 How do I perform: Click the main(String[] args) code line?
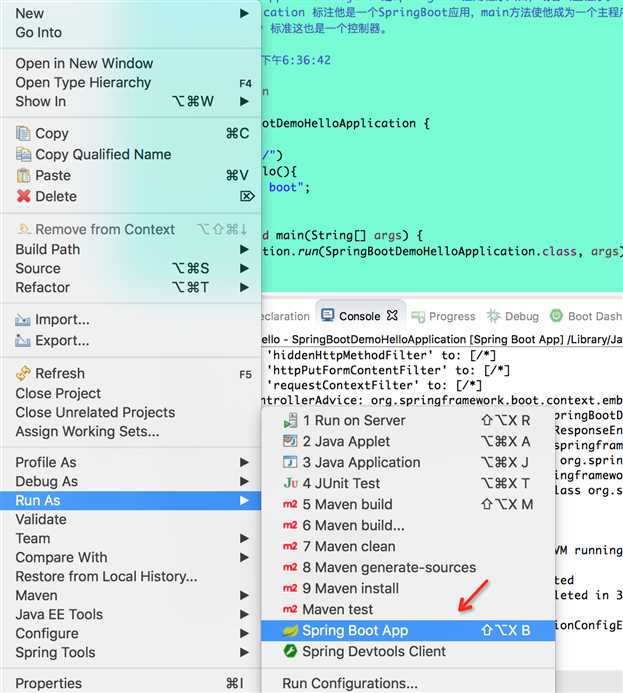(x=343, y=235)
